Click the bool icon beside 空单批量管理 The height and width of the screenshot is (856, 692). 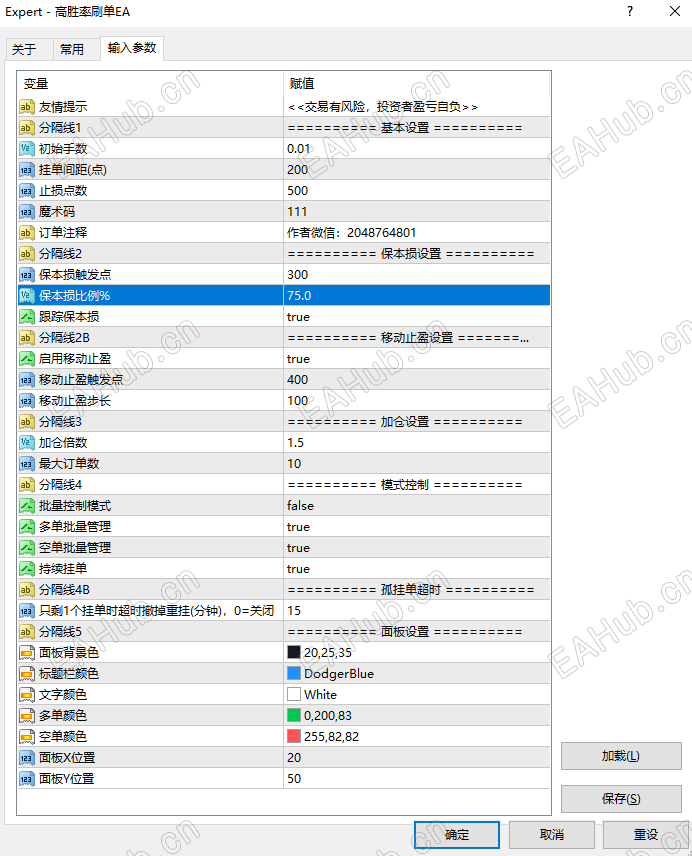coord(26,548)
